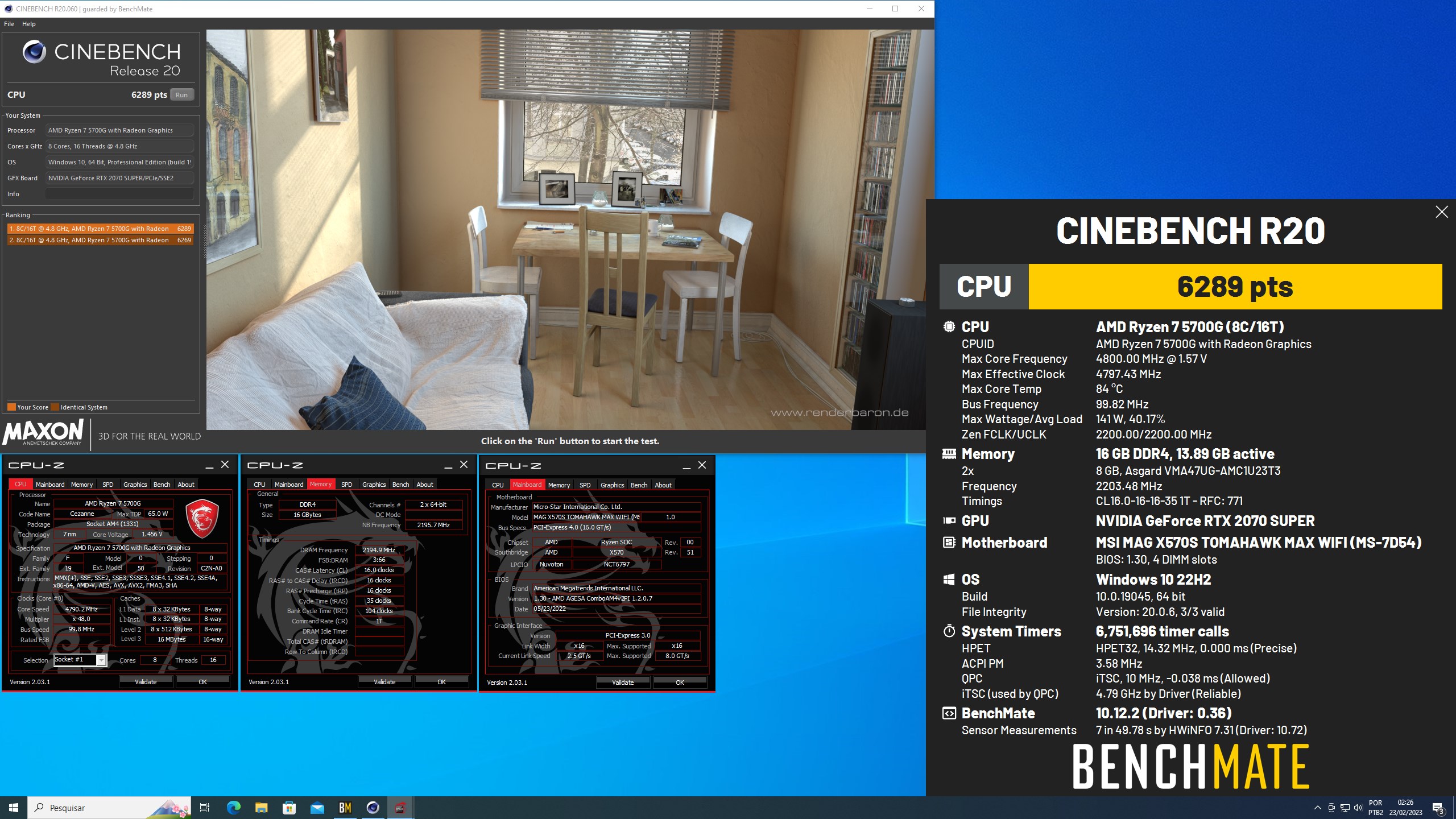The width and height of the screenshot is (1456, 819).
Task: Close the BenchMate result panel
Action: [1441, 212]
